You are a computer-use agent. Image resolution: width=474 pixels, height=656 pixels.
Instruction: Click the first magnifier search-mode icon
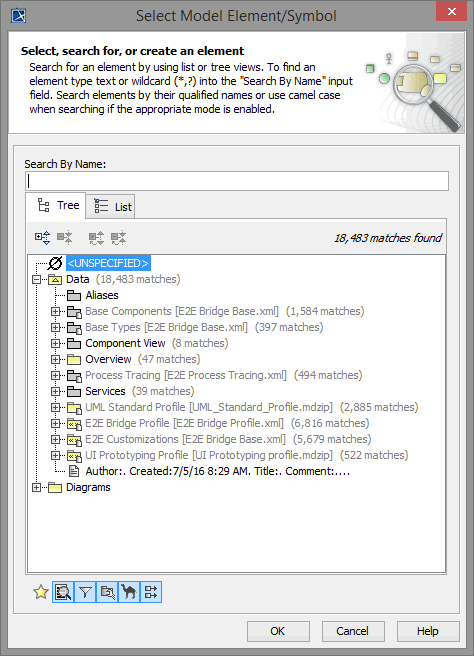pos(63,592)
